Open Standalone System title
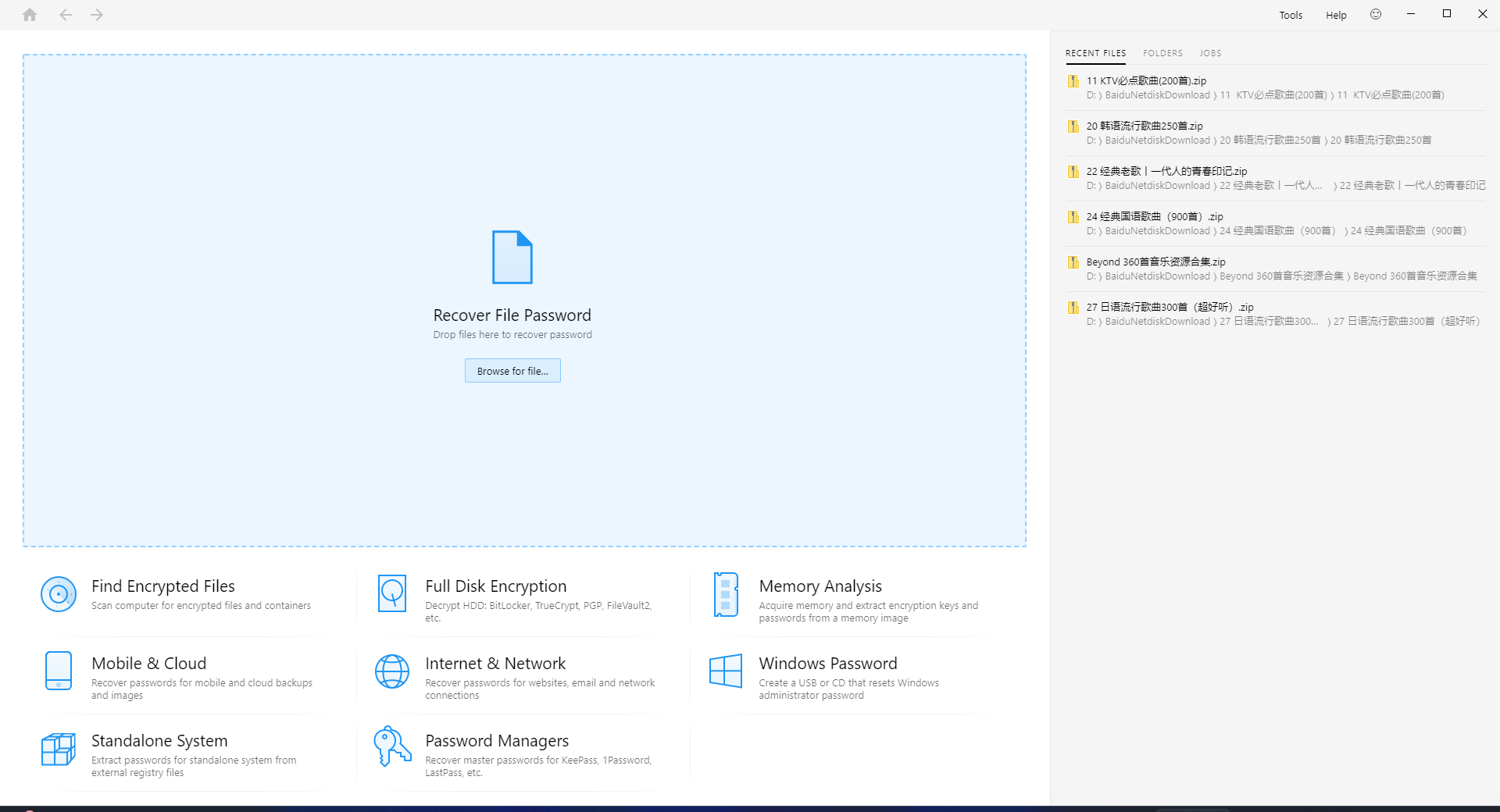This screenshot has width=1500, height=812. pos(159,741)
